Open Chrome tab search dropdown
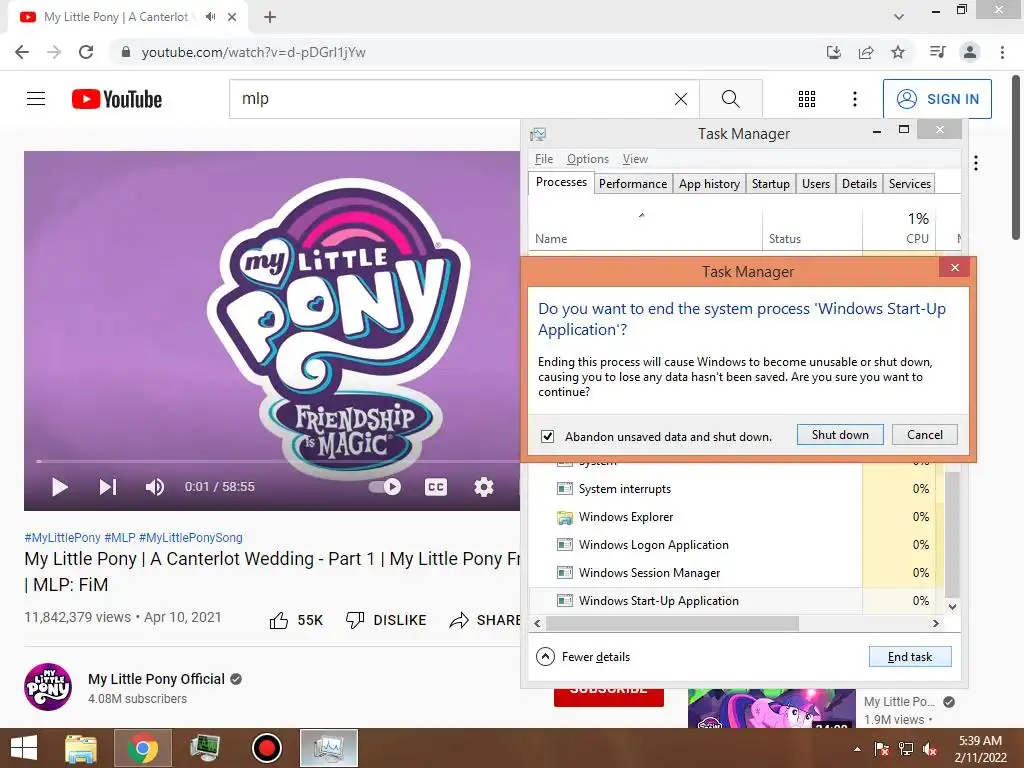Viewport: 1024px width, 768px height. coord(899,17)
